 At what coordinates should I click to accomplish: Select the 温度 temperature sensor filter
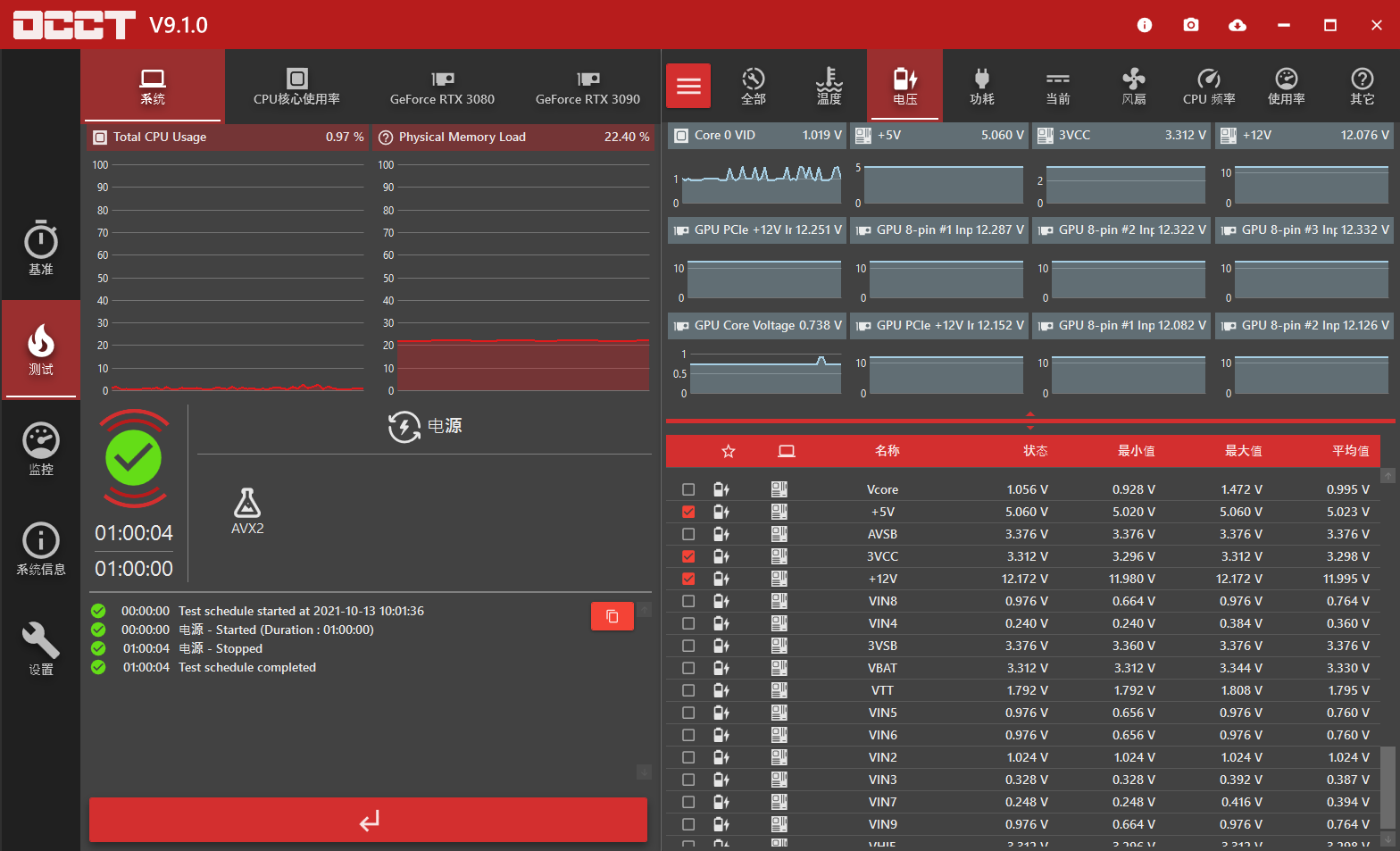click(829, 87)
